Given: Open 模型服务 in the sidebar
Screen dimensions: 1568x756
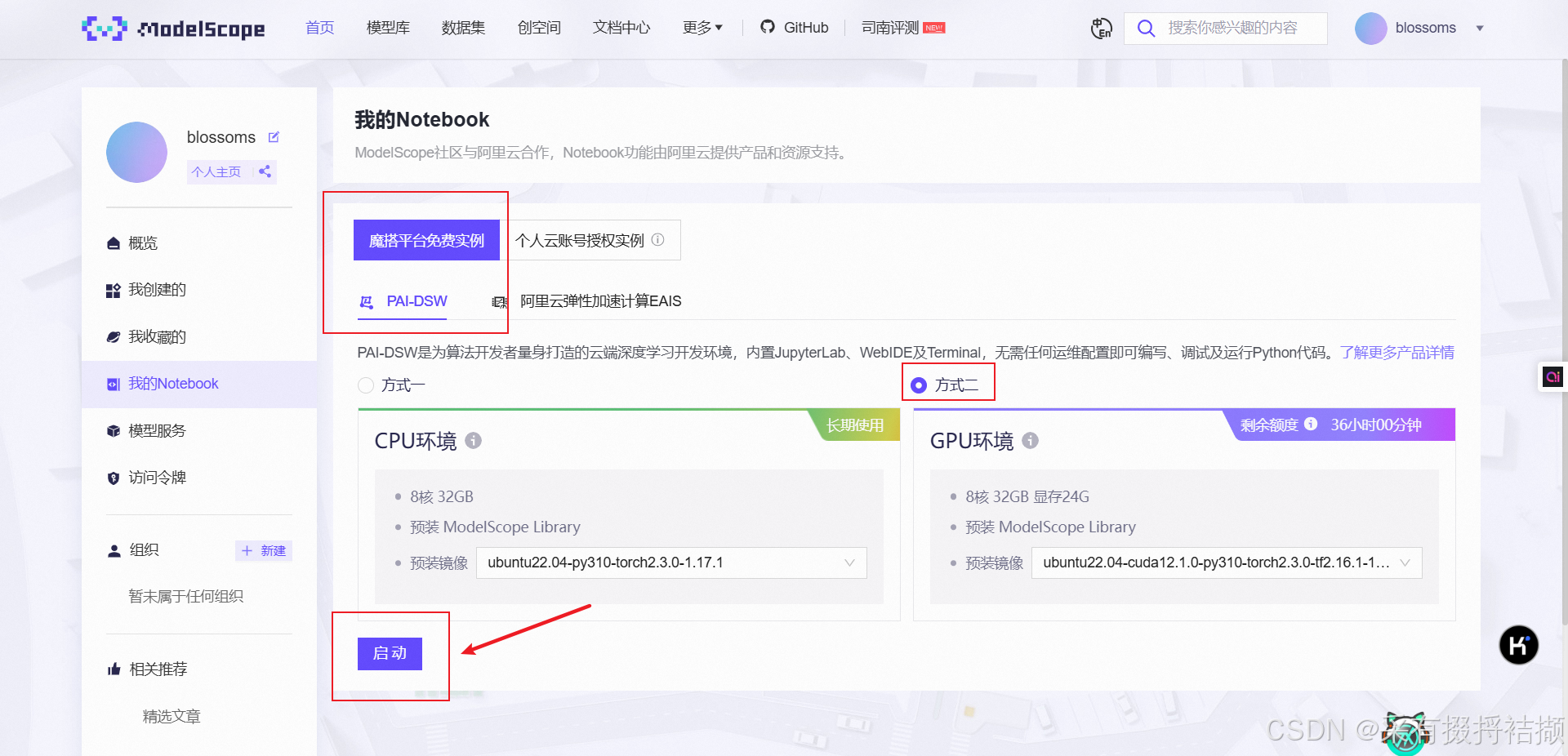Looking at the screenshot, I should 157,430.
